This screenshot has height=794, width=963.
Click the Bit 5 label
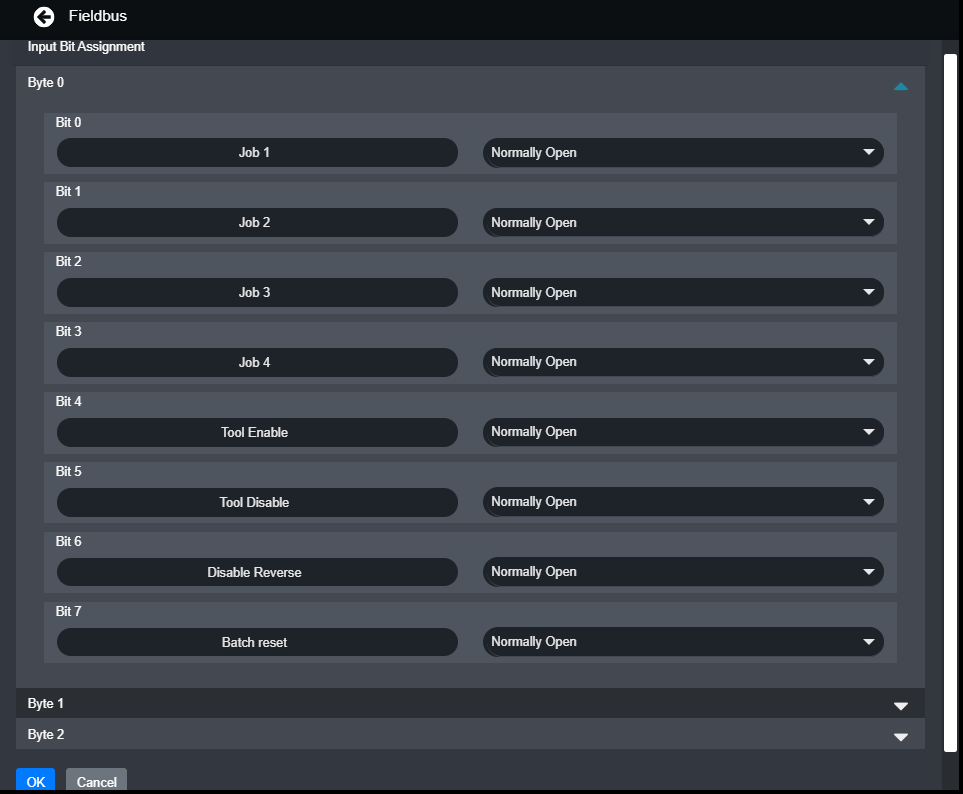tap(68, 471)
